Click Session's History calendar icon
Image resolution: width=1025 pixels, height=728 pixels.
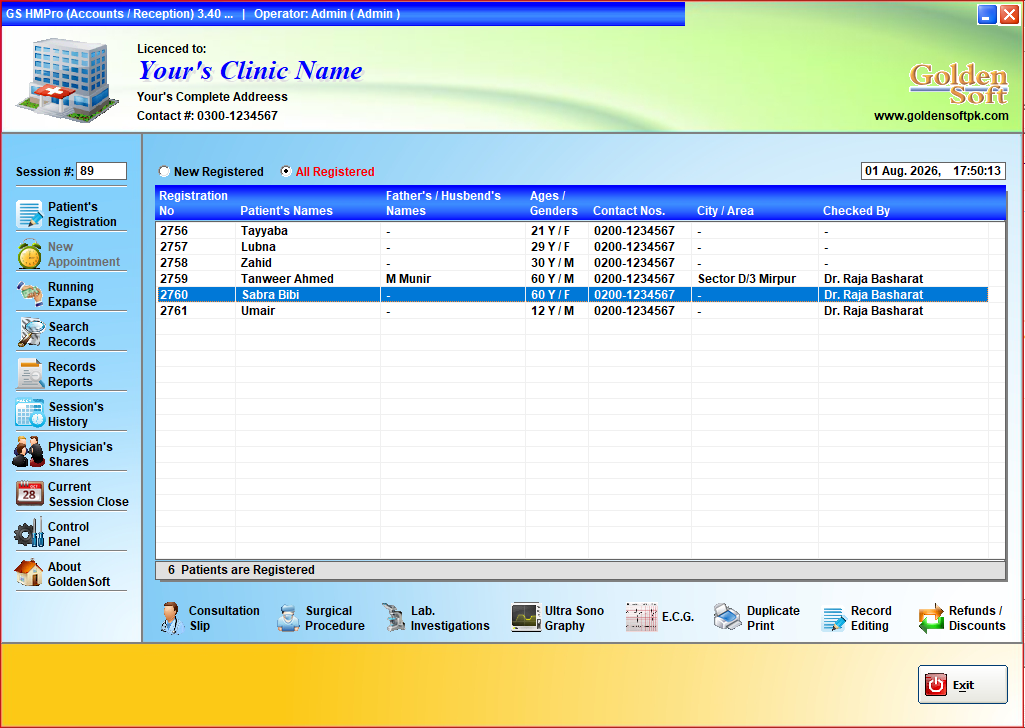coord(30,414)
